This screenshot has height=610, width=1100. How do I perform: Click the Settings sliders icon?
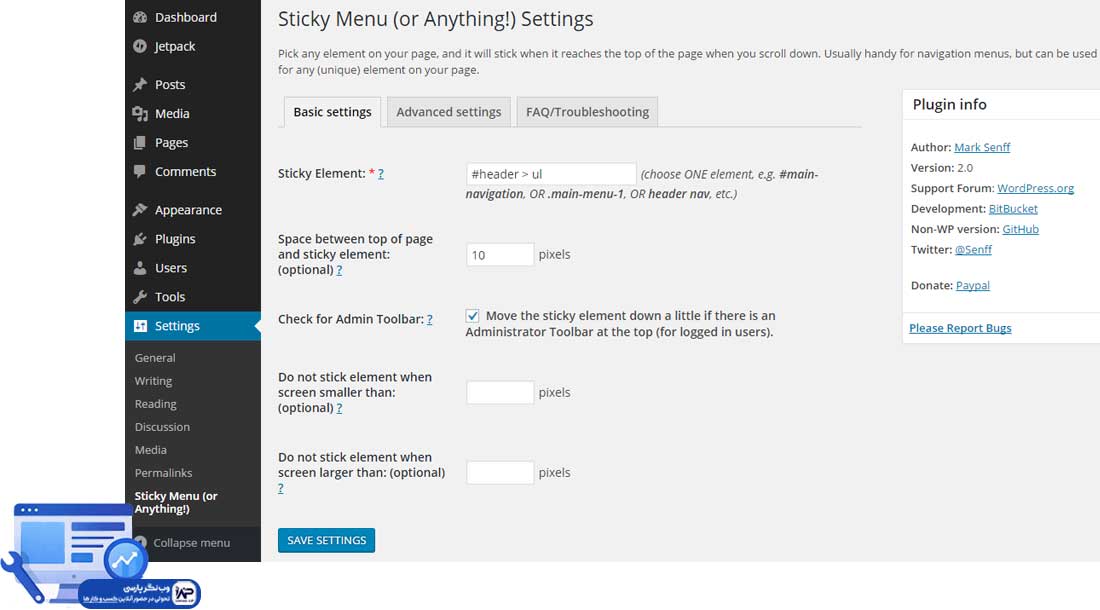[x=140, y=326]
